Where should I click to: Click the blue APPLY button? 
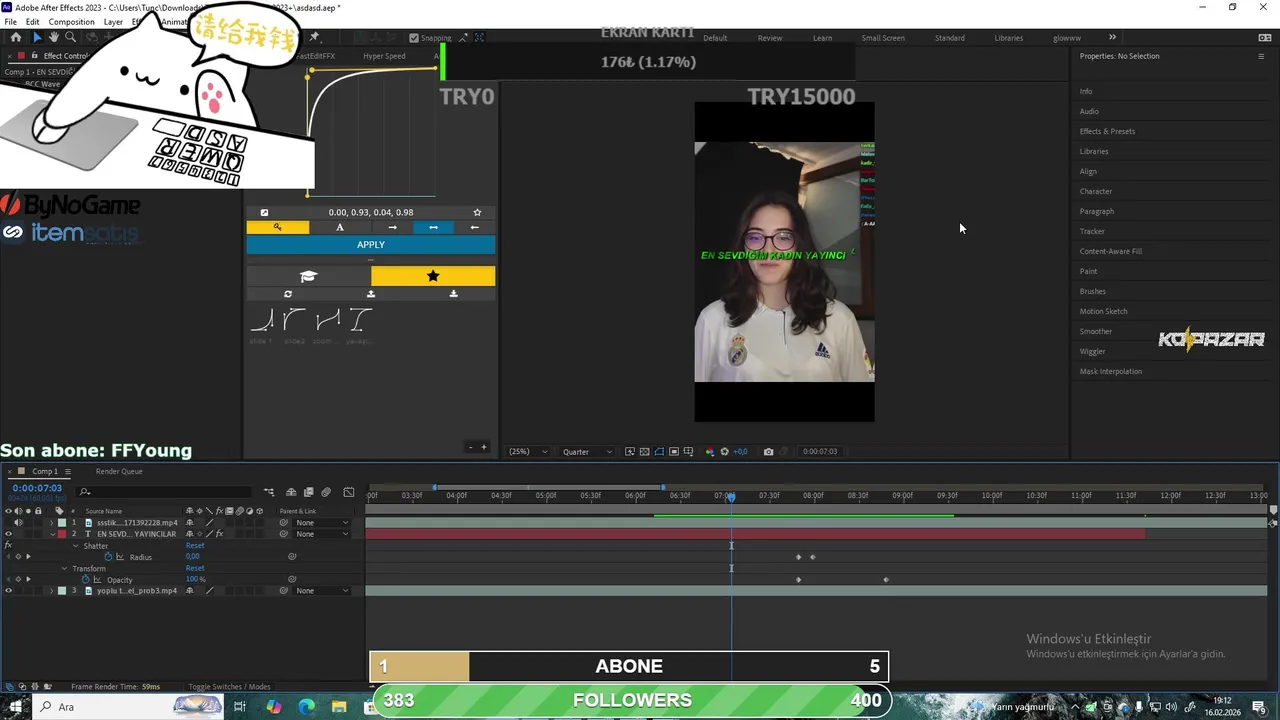click(x=371, y=245)
